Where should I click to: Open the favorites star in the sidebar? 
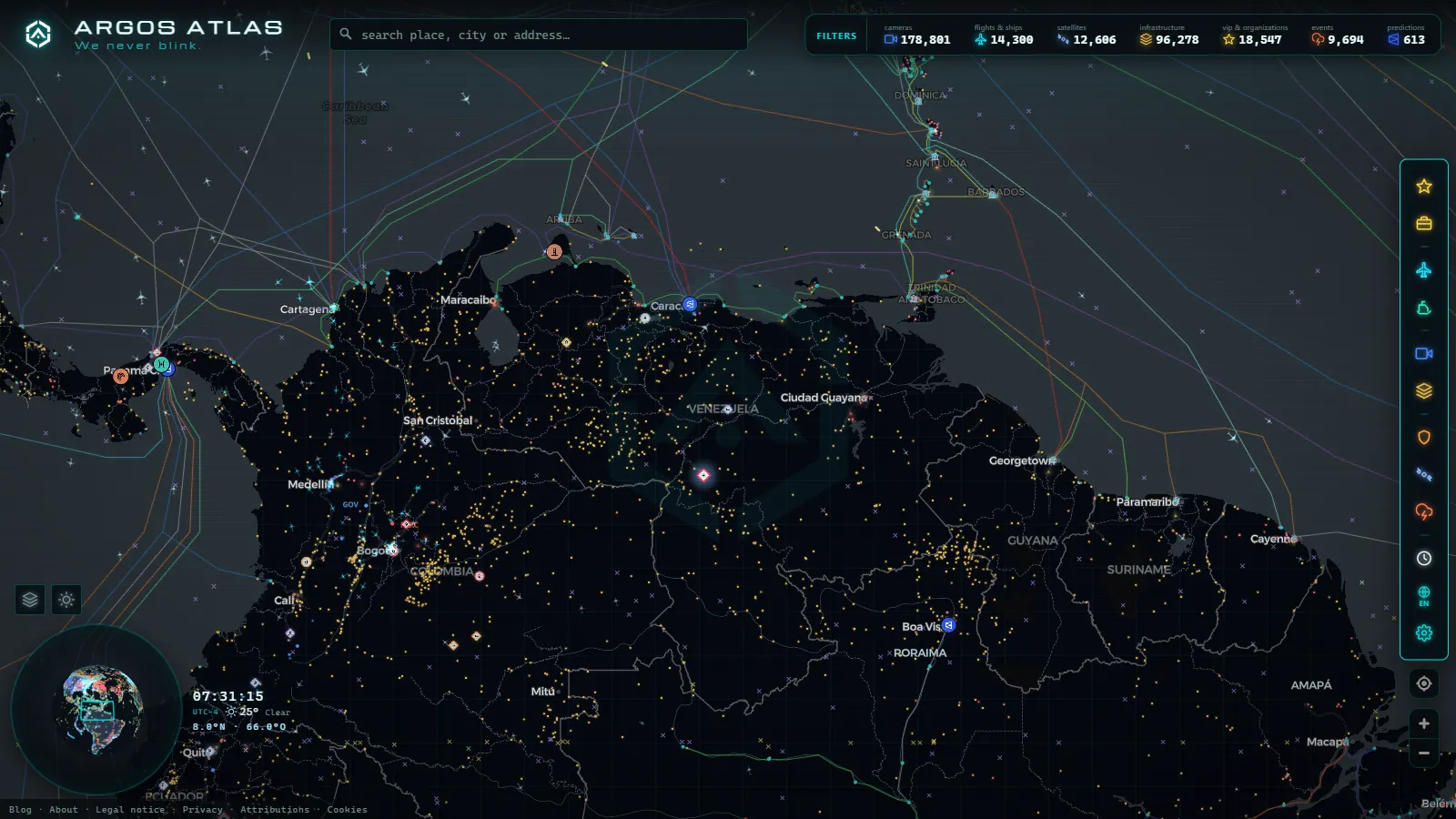pos(1424,187)
